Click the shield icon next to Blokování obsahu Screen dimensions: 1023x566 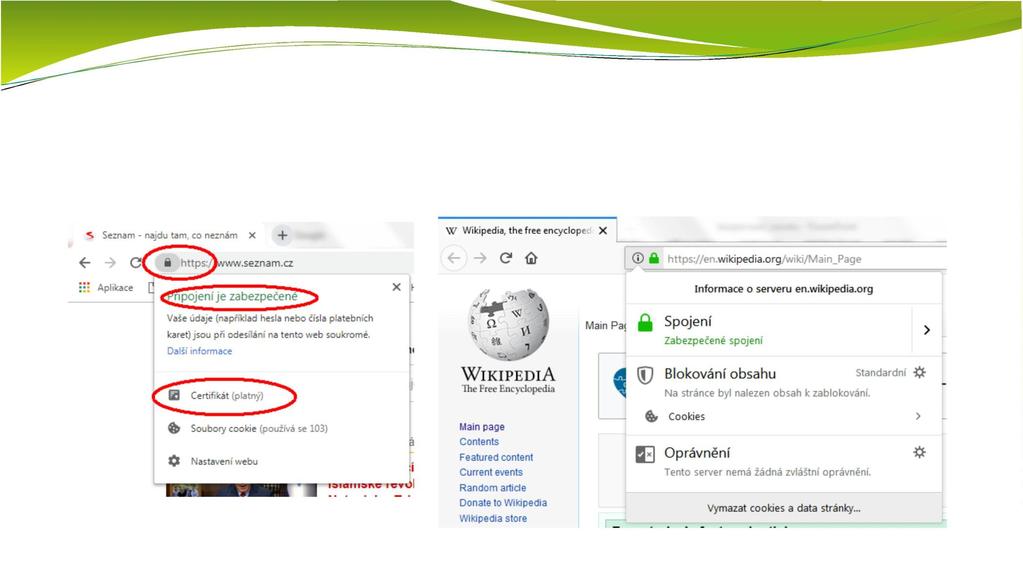[645, 375]
